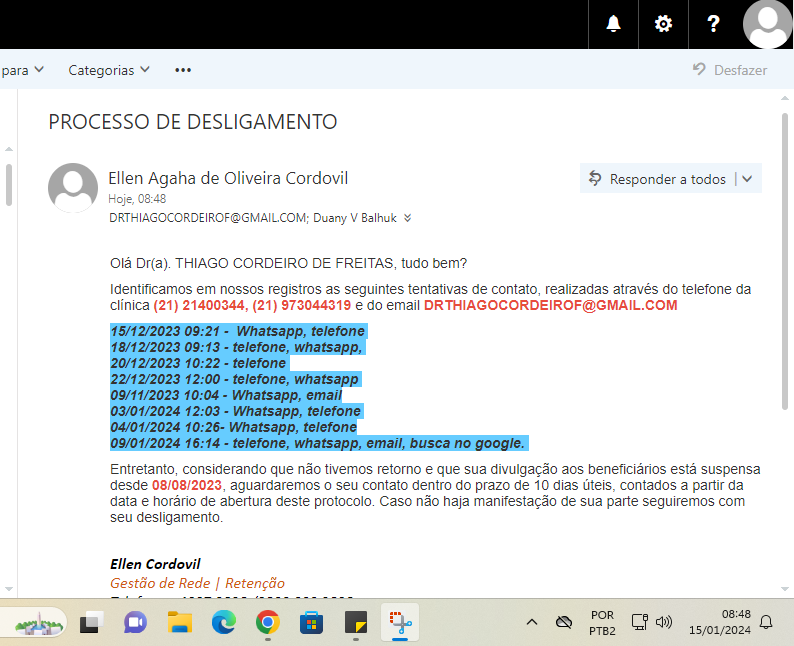Viewport: 794px width, 646px height.
Task: Click scroll-up arrow of right scrollbar
Action: [x=784, y=98]
